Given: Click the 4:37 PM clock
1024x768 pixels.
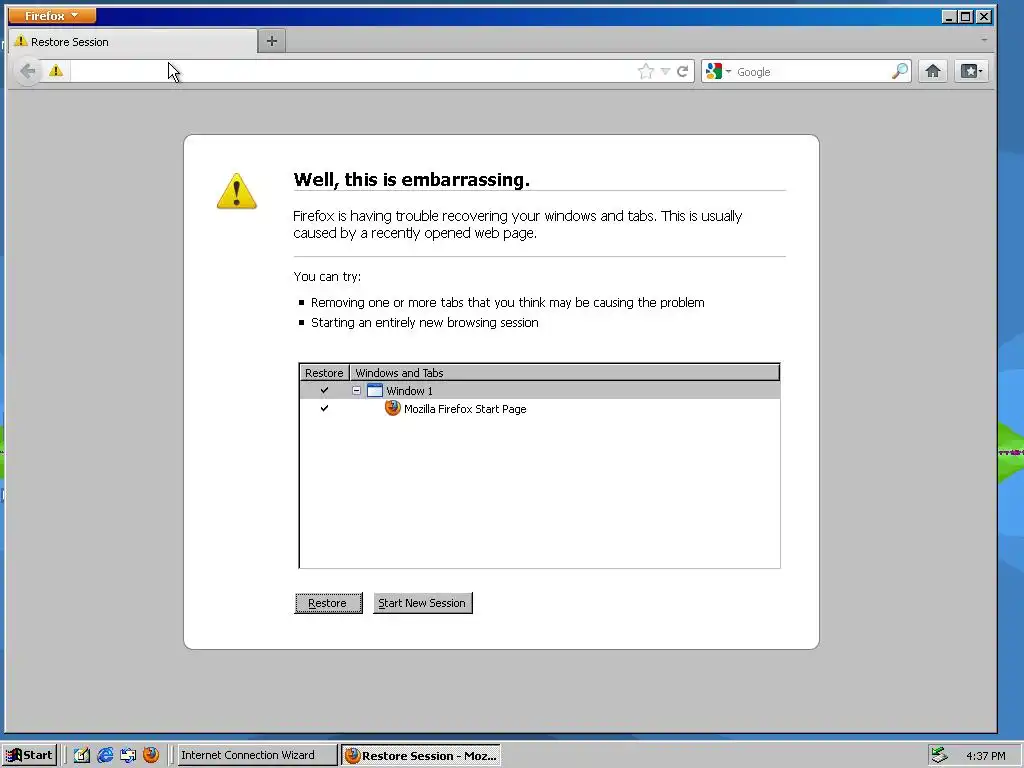Looking at the screenshot, I should click(985, 756).
